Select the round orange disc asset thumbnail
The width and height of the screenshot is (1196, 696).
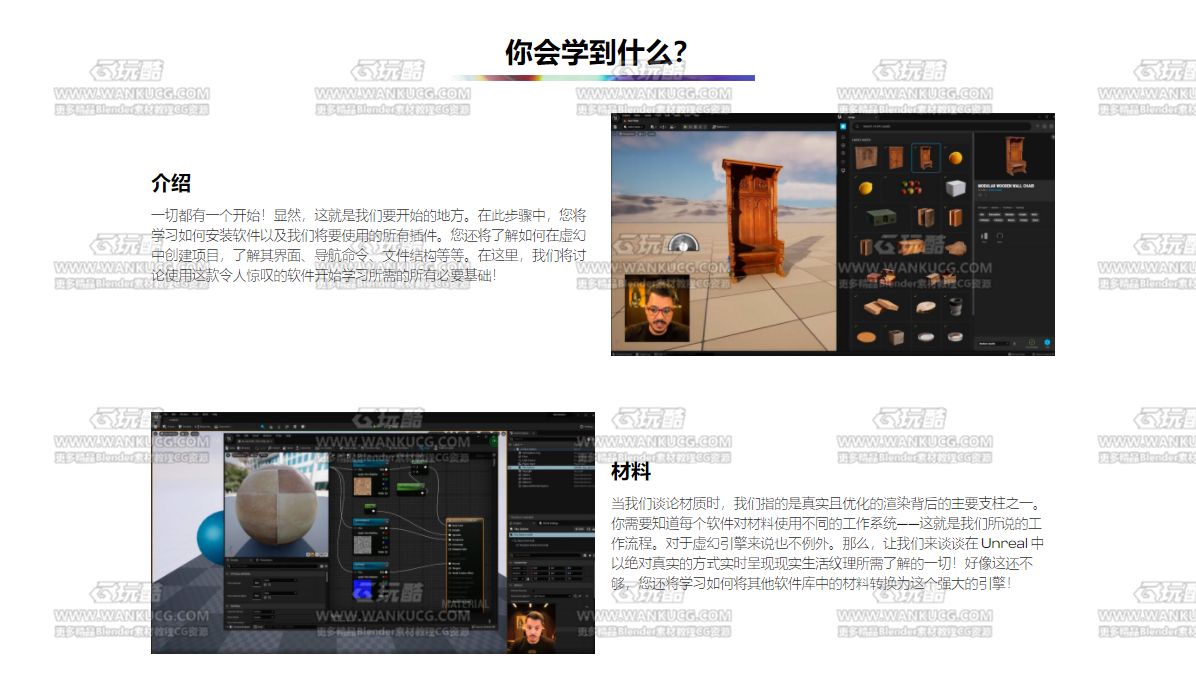866,336
